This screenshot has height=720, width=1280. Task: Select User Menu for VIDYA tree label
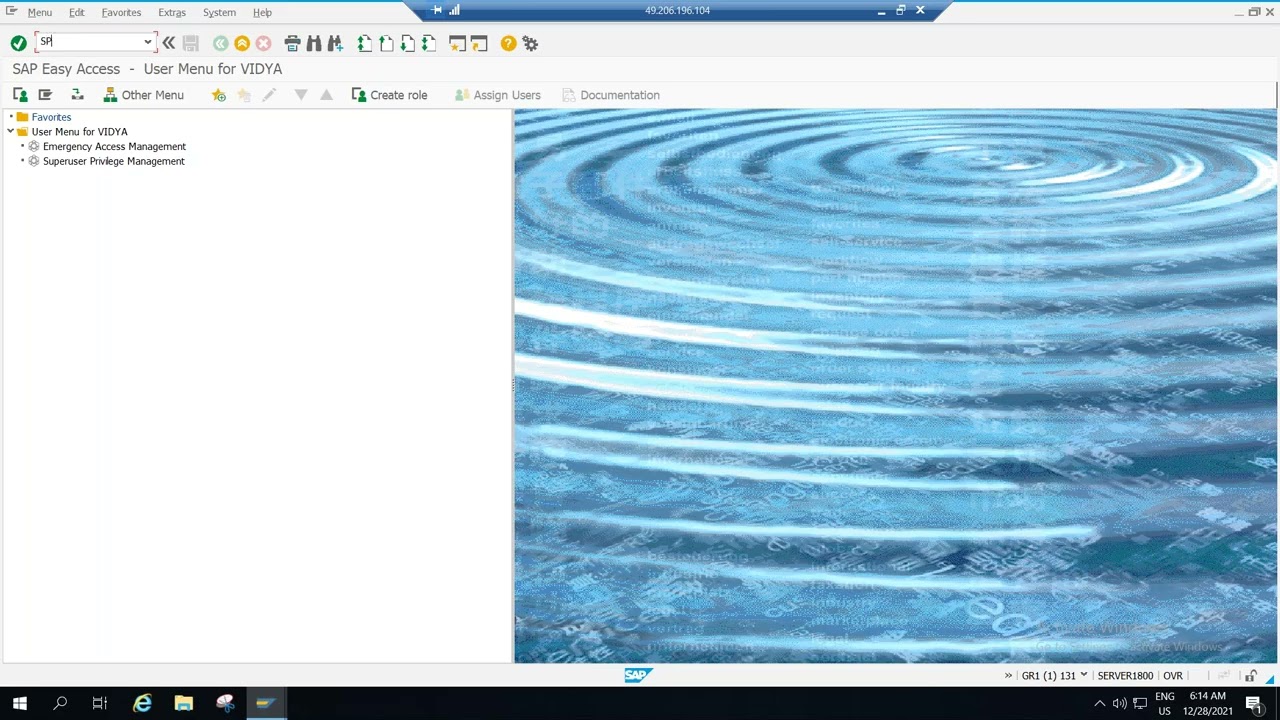tap(79, 131)
